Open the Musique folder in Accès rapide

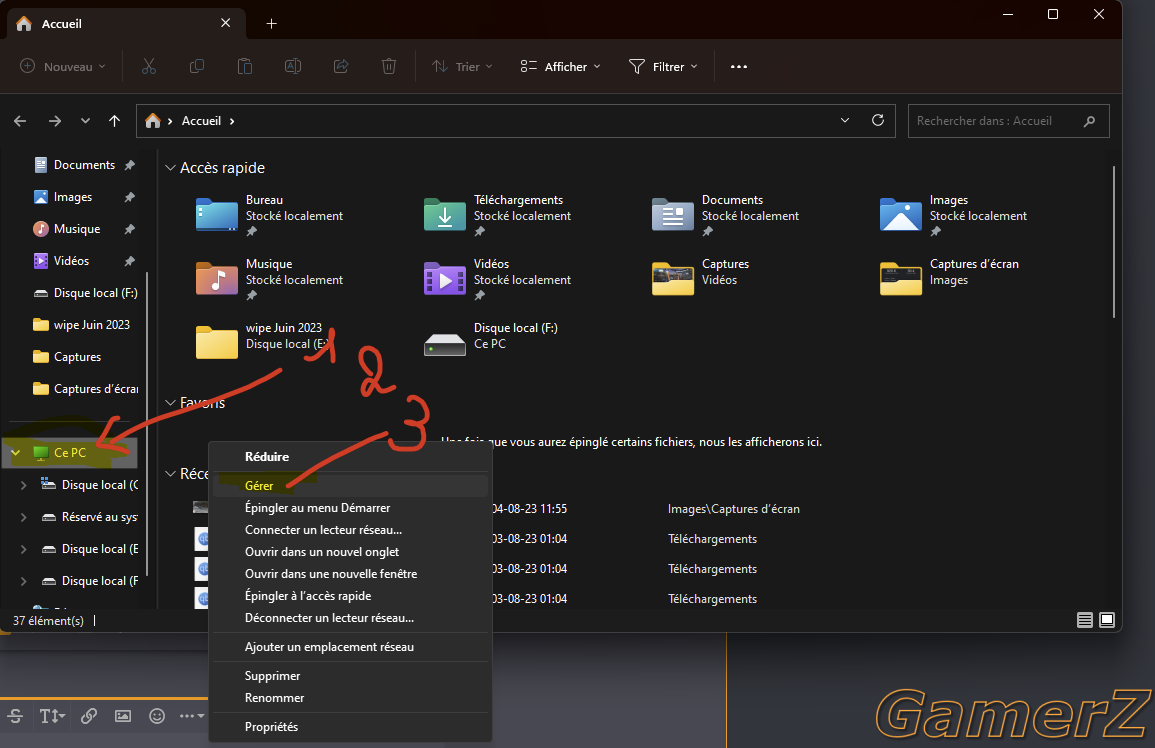point(217,279)
